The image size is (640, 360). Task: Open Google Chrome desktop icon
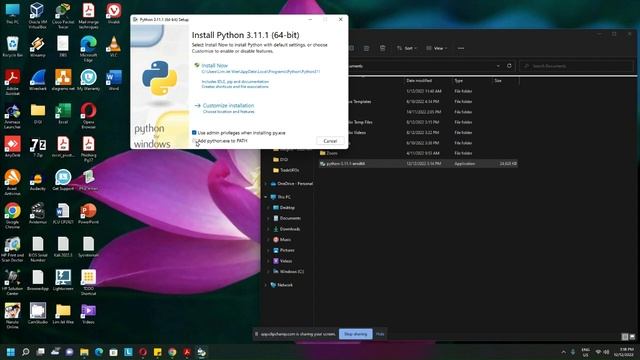(12, 216)
